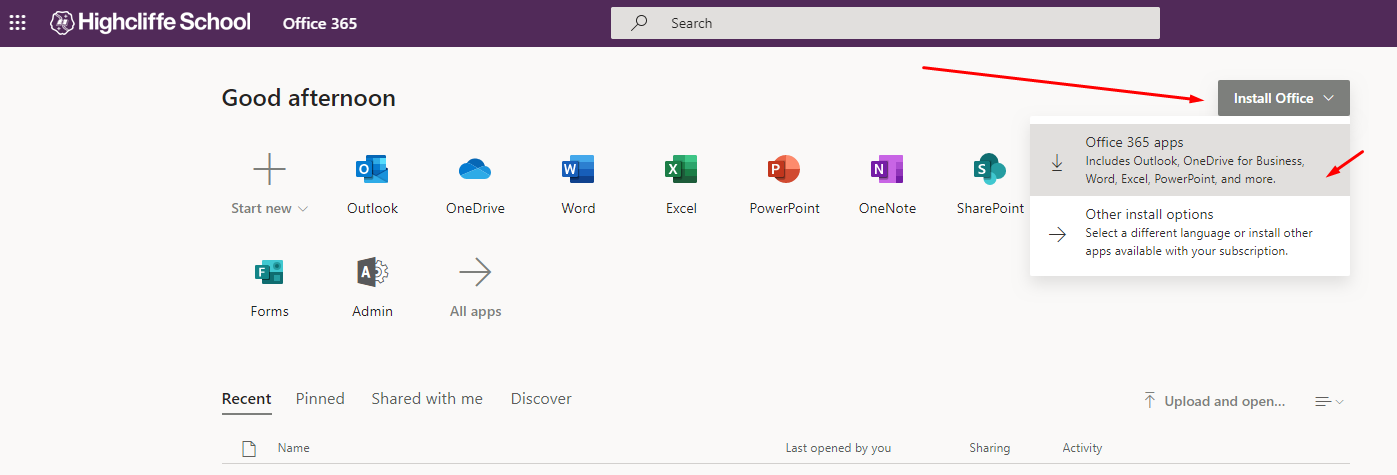Image resolution: width=1397 pixels, height=475 pixels.
Task: Open the list view options dropdown
Action: click(x=1329, y=401)
